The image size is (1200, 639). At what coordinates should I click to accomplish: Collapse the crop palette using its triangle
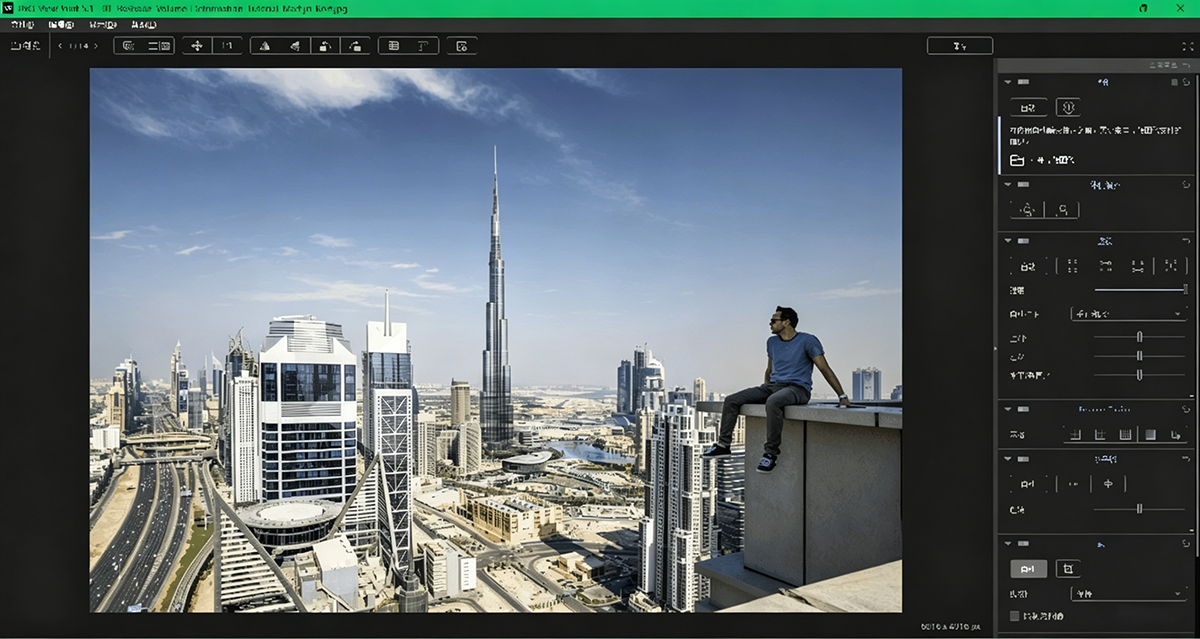pos(1007,544)
